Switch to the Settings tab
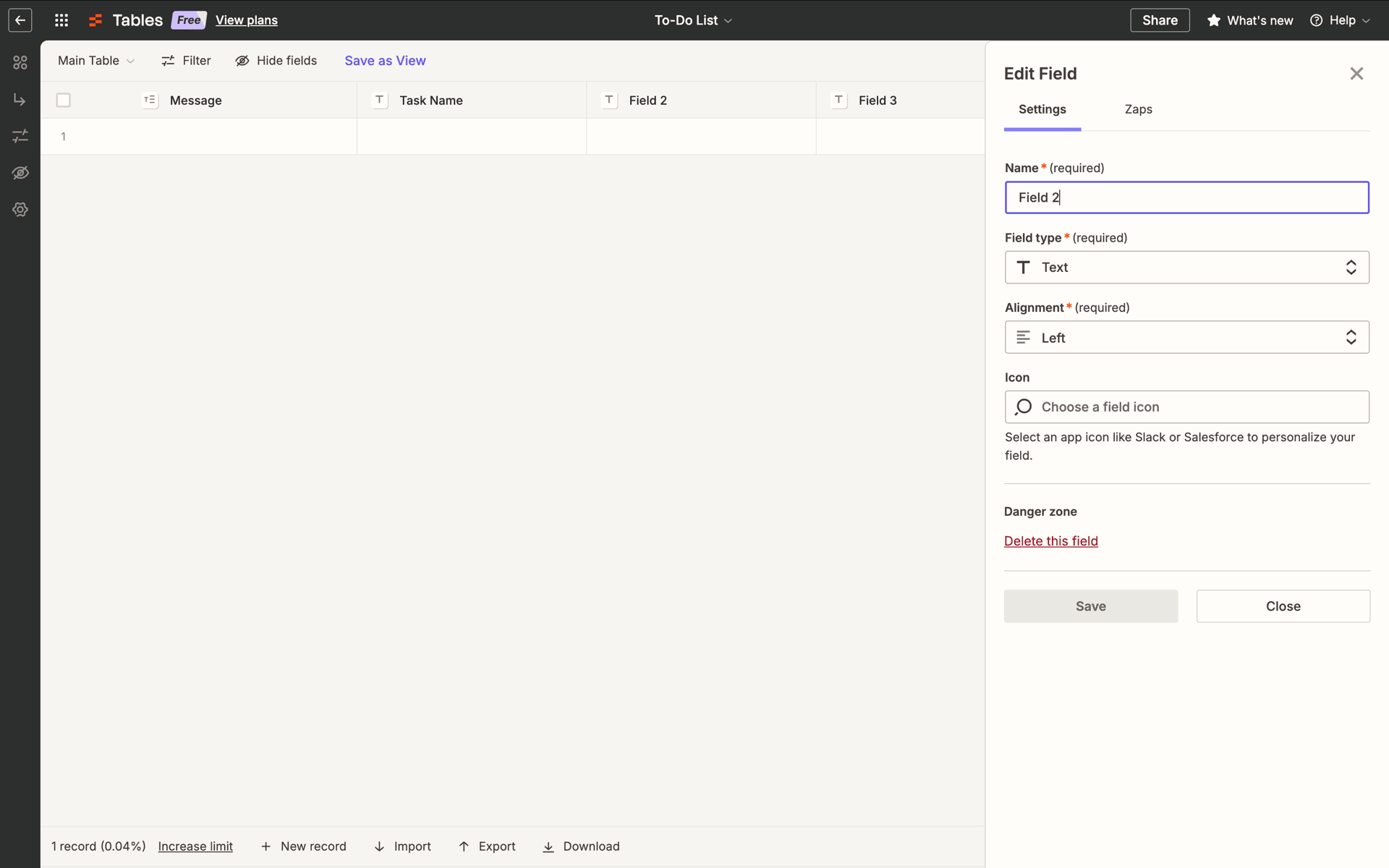The height and width of the screenshot is (868, 1389). pyautogui.click(x=1042, y=109)
